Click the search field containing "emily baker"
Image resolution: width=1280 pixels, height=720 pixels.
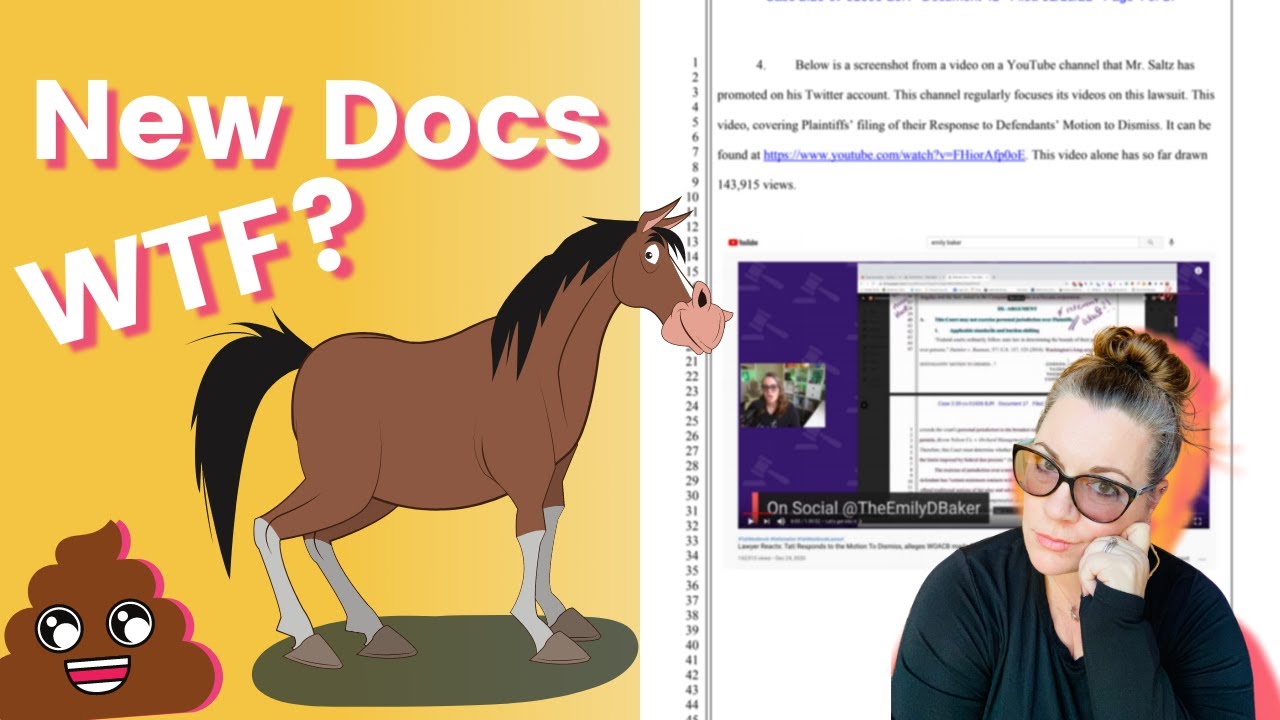[x=1034, y=242]
